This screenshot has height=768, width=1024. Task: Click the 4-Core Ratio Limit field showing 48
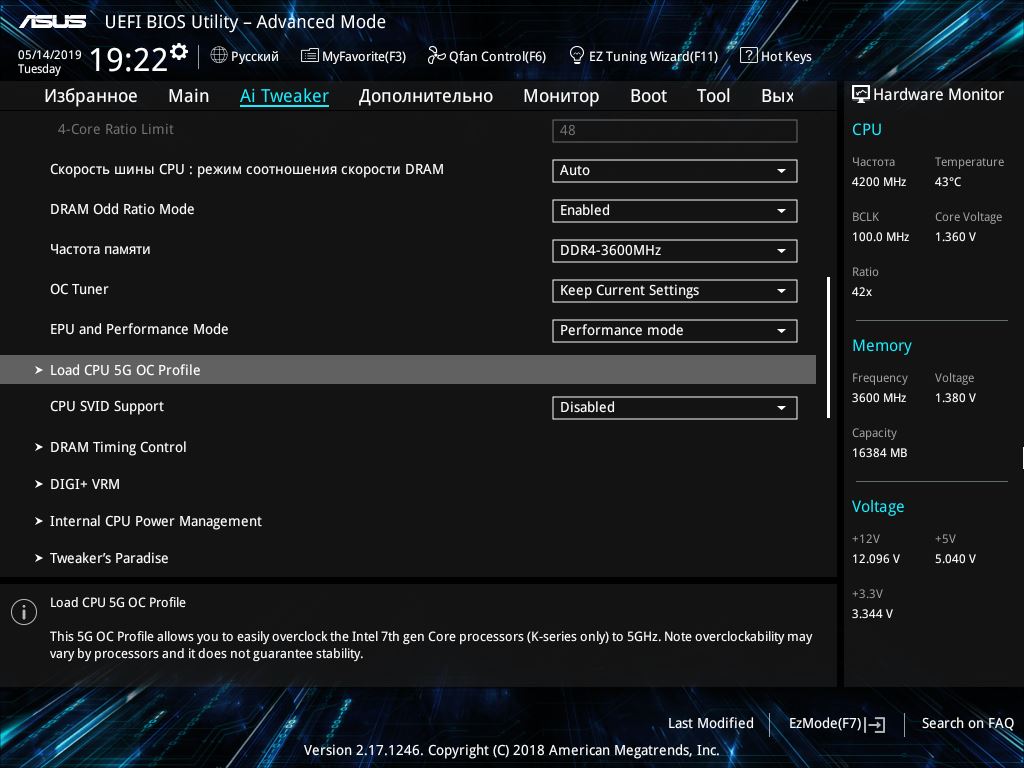pyautogui.click(x=675, y=131)
